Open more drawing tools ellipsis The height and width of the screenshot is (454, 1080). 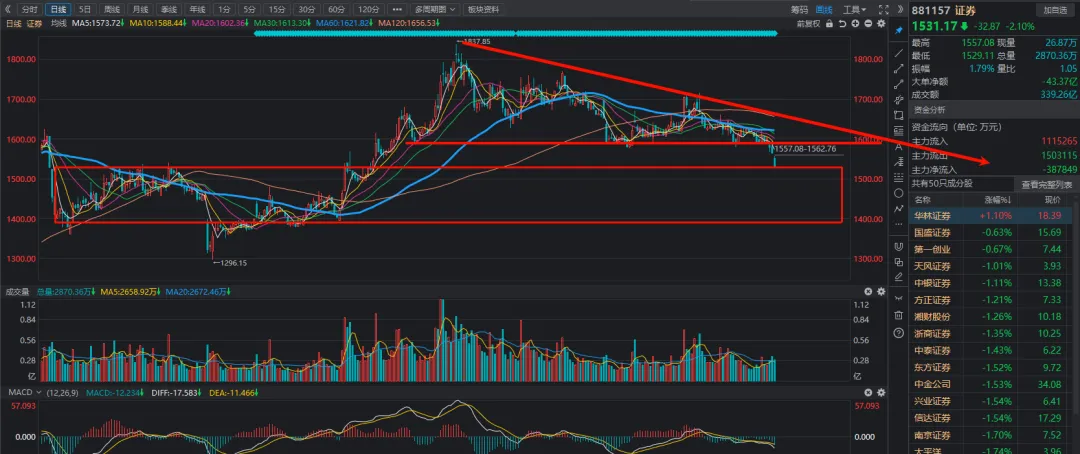coord(898,225)
